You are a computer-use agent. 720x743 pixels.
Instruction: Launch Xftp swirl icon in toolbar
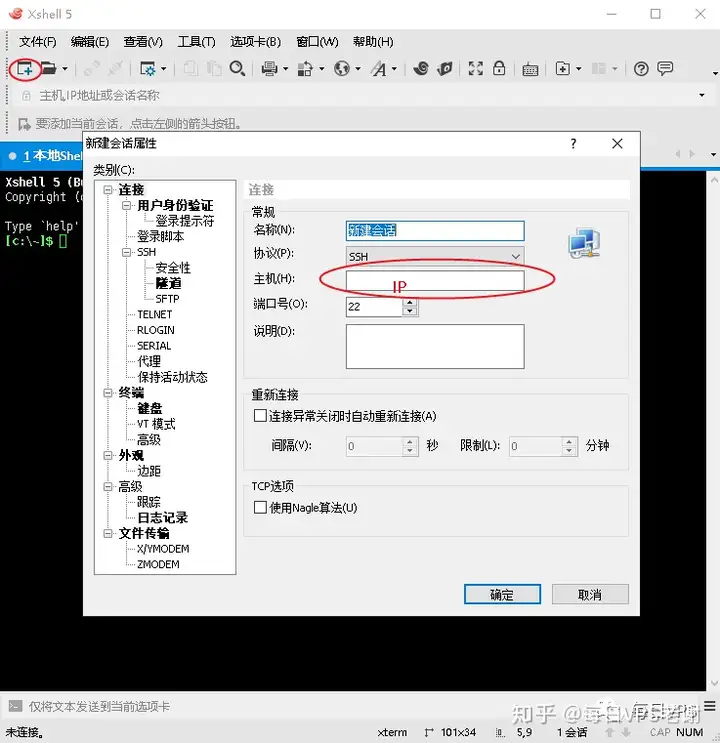(x=421, y=69)
